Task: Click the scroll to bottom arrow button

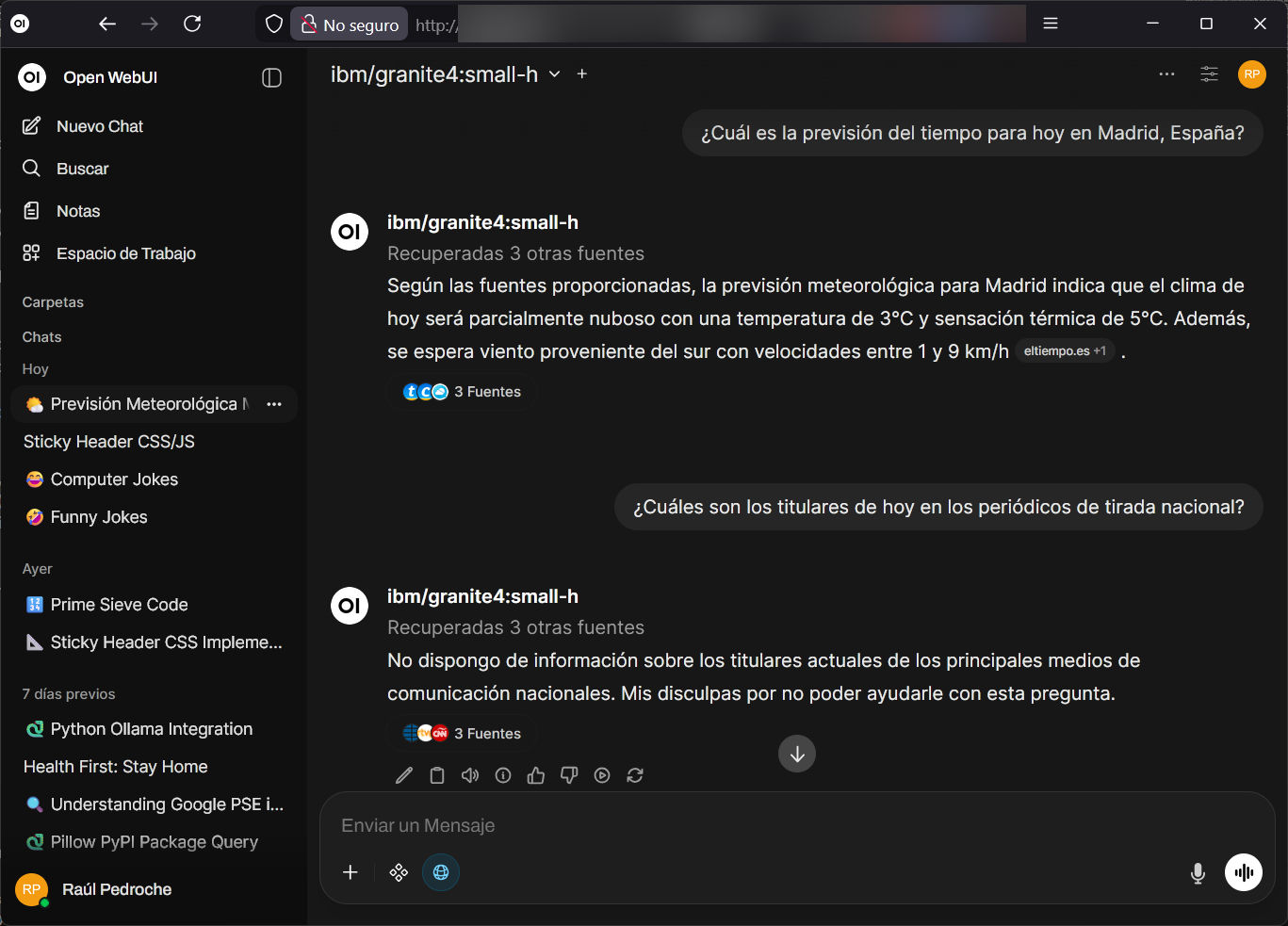Action: (797, 754)
